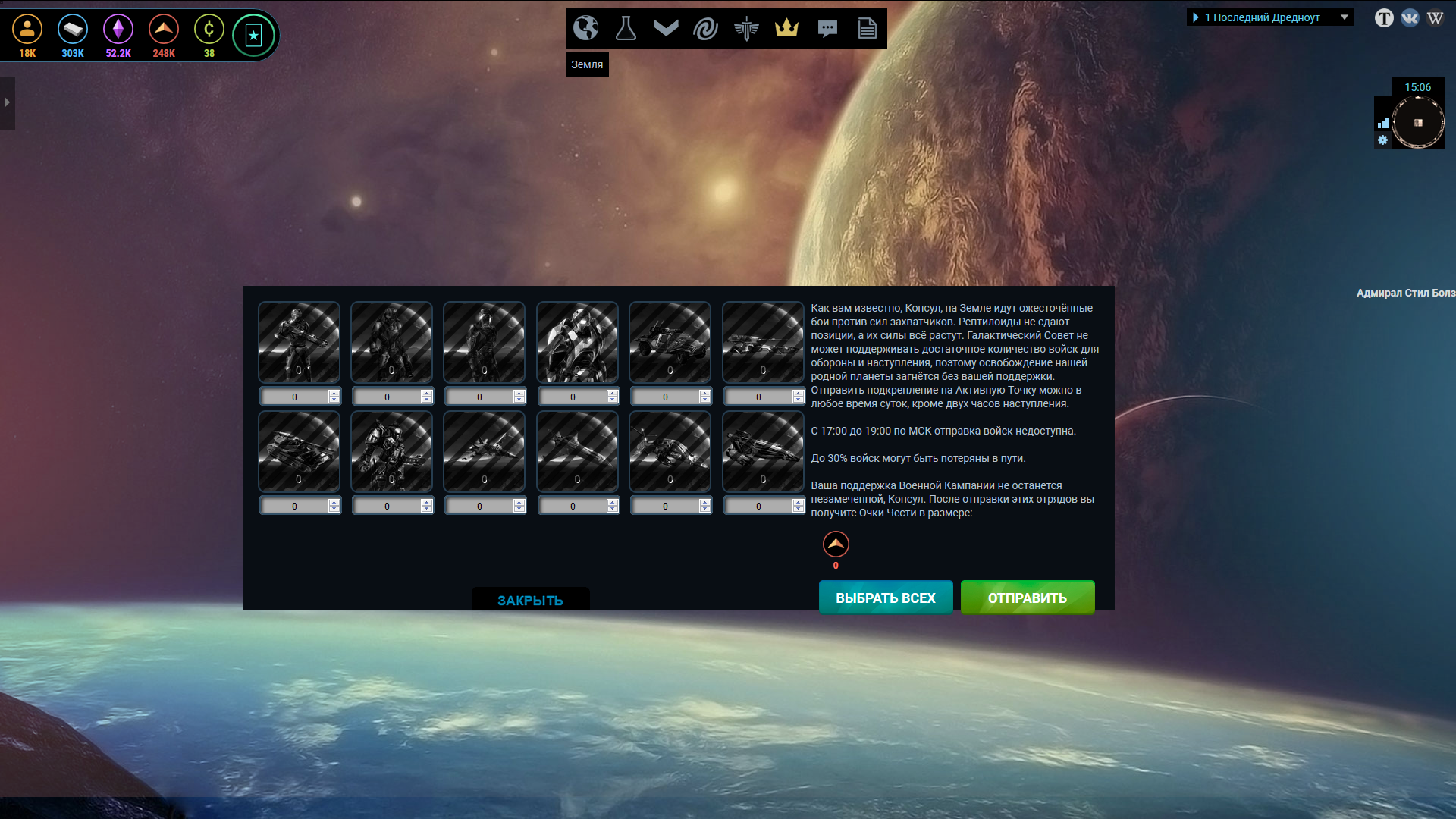
Task: Click the ЗАКРЫТЬ button
Action: 530,600
